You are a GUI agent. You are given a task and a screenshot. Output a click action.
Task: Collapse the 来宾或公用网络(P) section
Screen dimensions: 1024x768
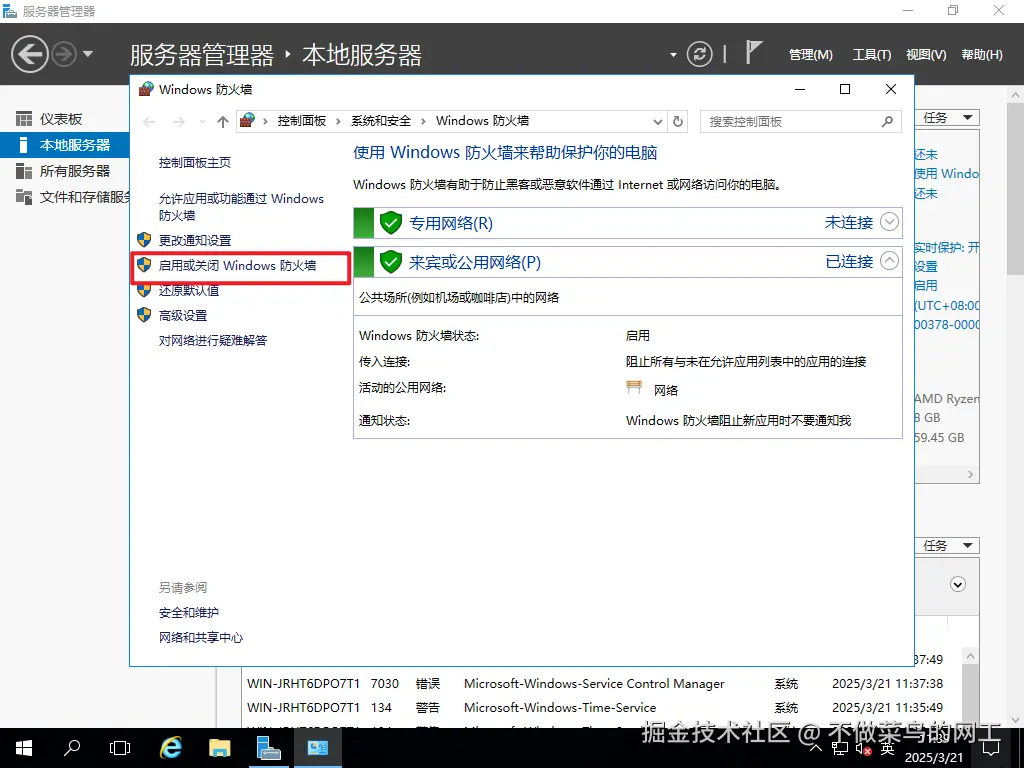tap(890, 261)
